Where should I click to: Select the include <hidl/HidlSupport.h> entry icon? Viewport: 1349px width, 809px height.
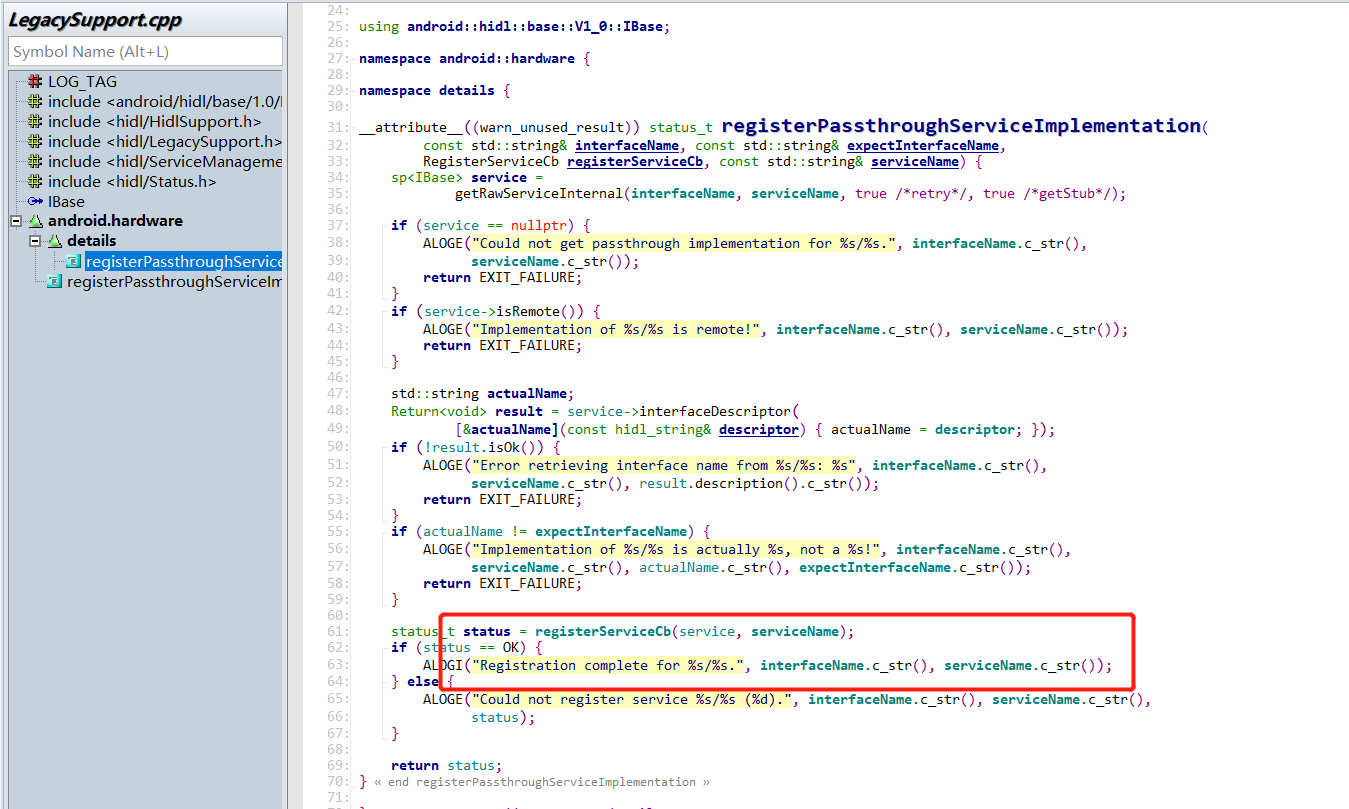click(35, 122)
